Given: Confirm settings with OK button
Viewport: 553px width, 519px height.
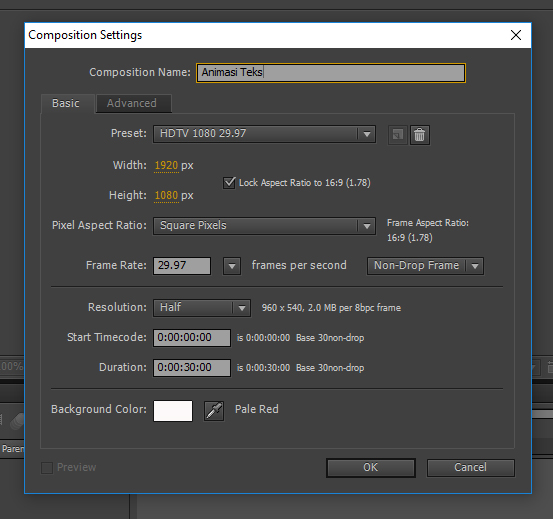Looking at the screenshot, I should click(371, 468).
